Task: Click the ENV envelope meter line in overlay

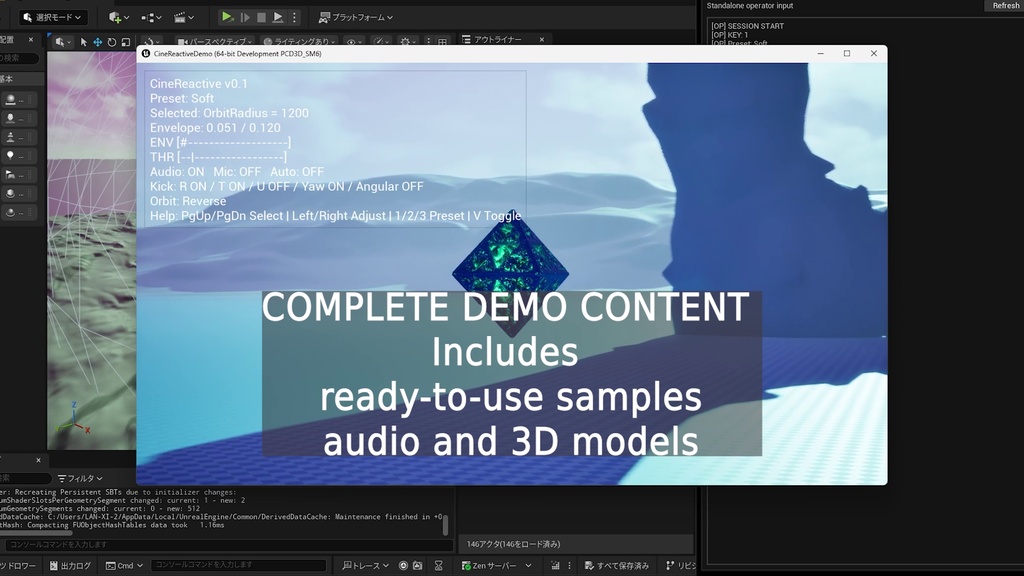Action: [220, 142]
